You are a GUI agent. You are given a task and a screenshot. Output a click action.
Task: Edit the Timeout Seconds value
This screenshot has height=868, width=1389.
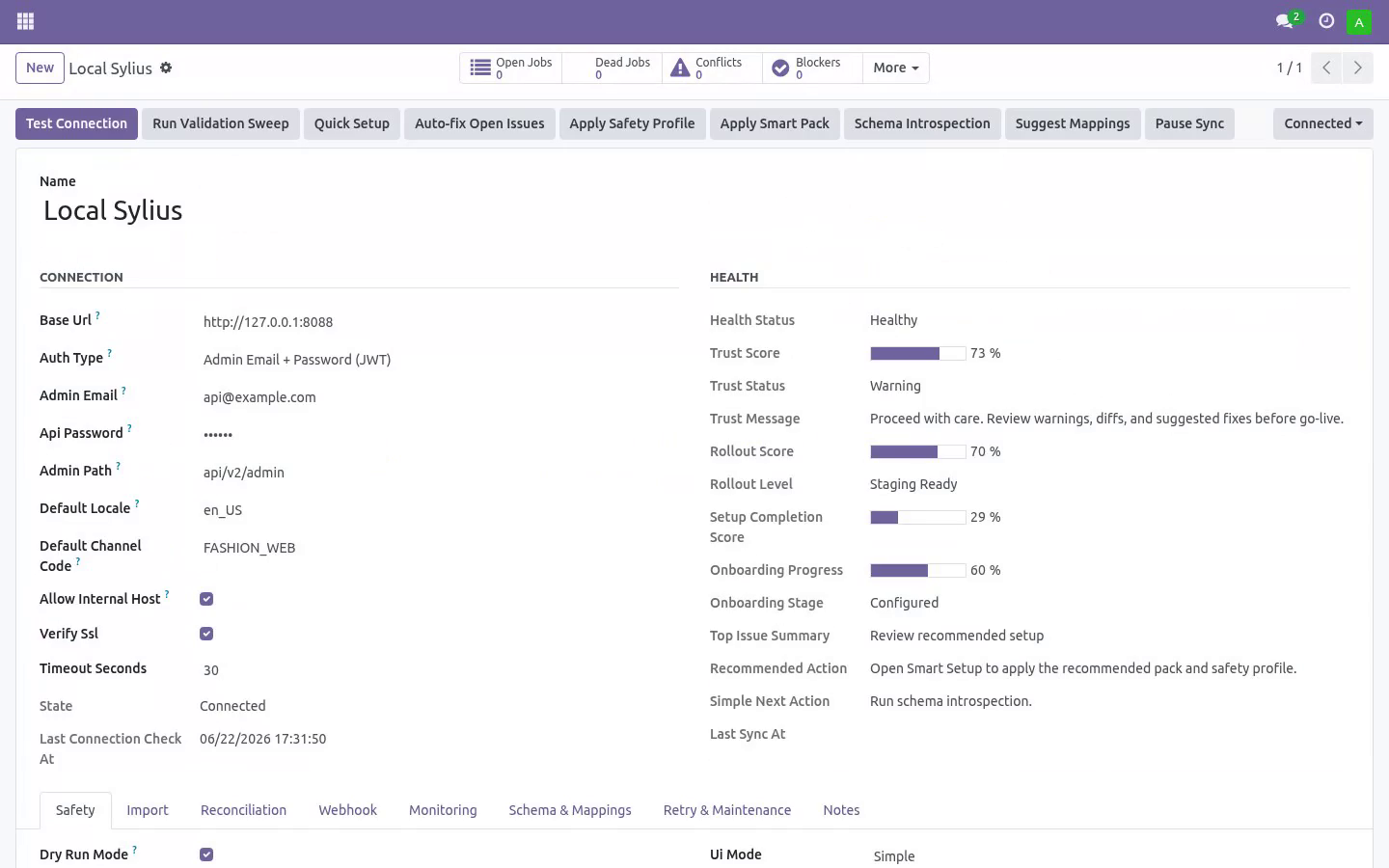439,670
